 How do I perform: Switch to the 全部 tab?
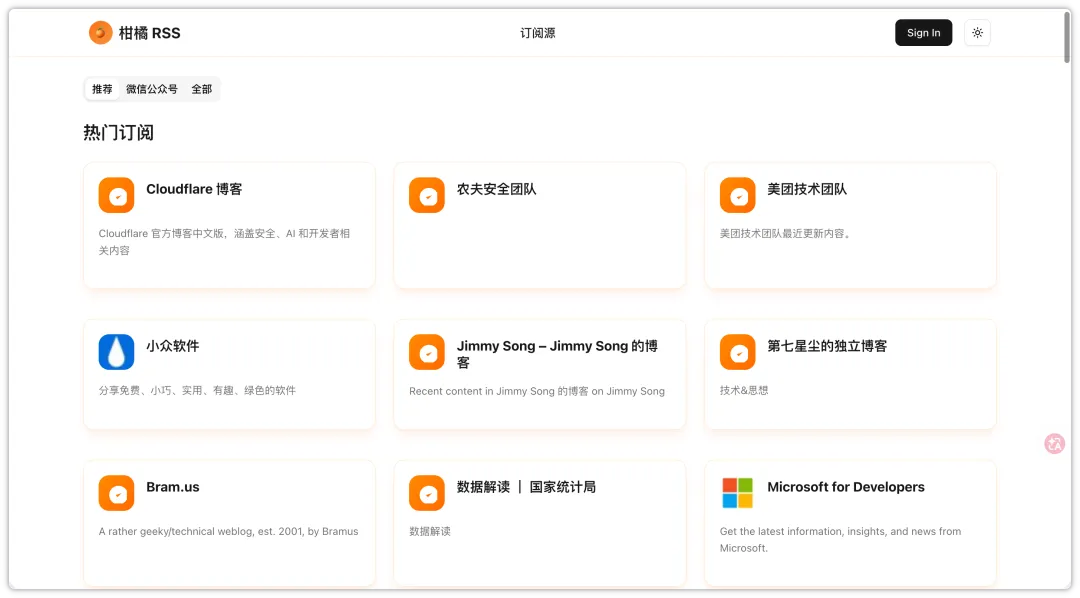(x=202, y=89)
